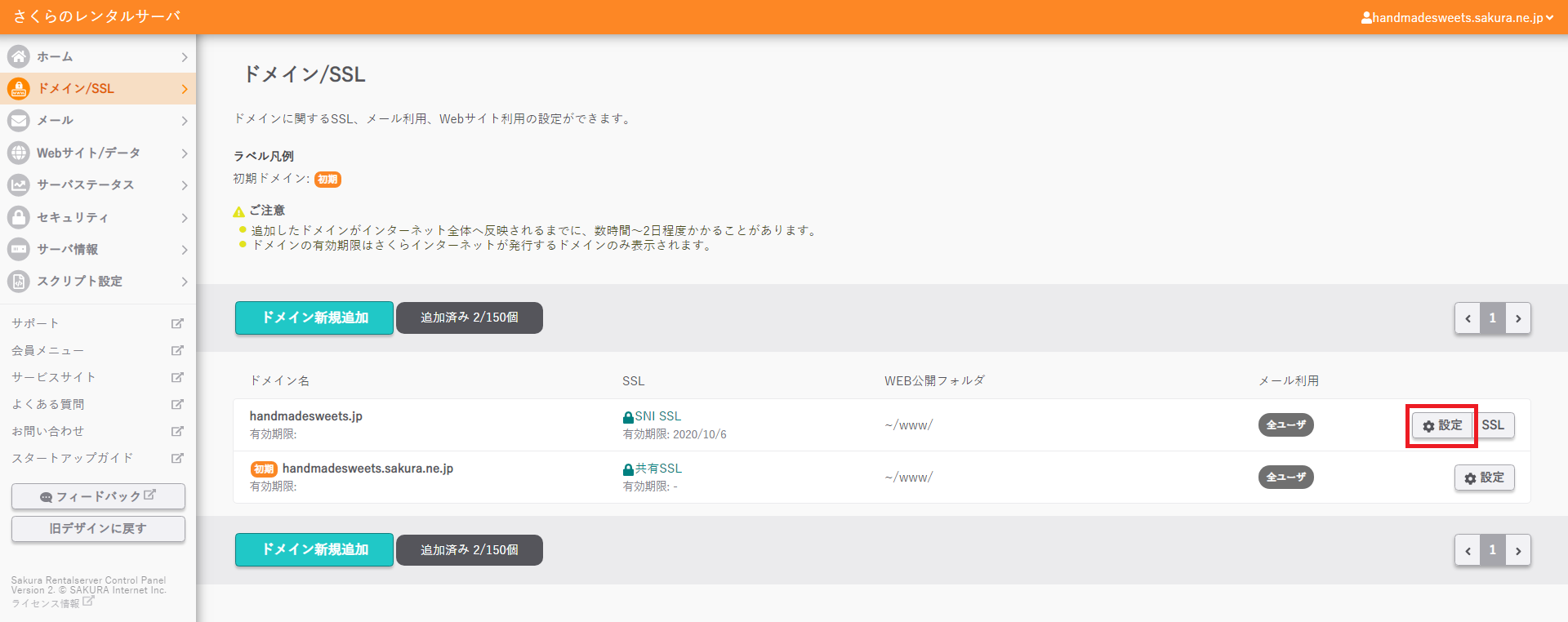1568x622 pixels.
Task: Click 全ユーザ badge for handmadesweets.sakura.ne.jp
Action: (x=1286, y=478)
